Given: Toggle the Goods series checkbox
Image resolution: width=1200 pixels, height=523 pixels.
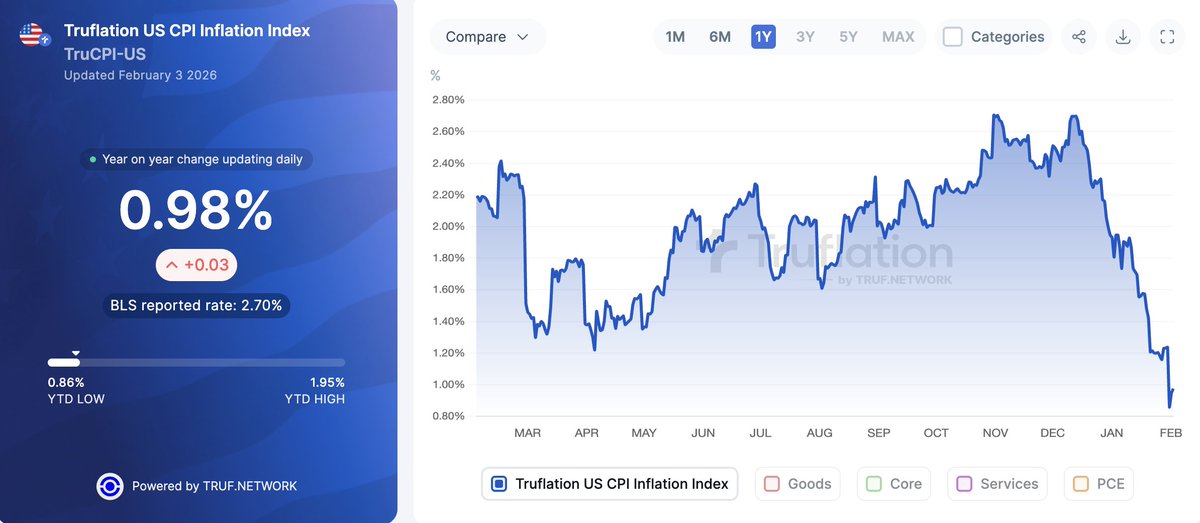Looking at the screenshot, I should [772, 484].
